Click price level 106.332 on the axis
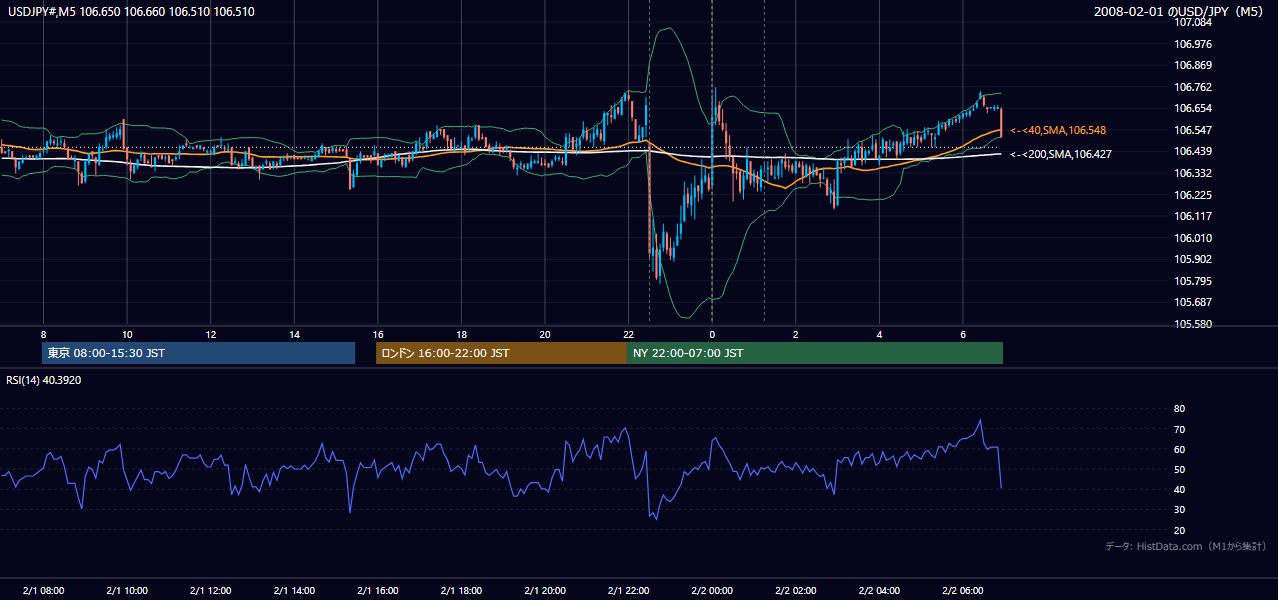1278x600 pixels. tap(1193, 173)
